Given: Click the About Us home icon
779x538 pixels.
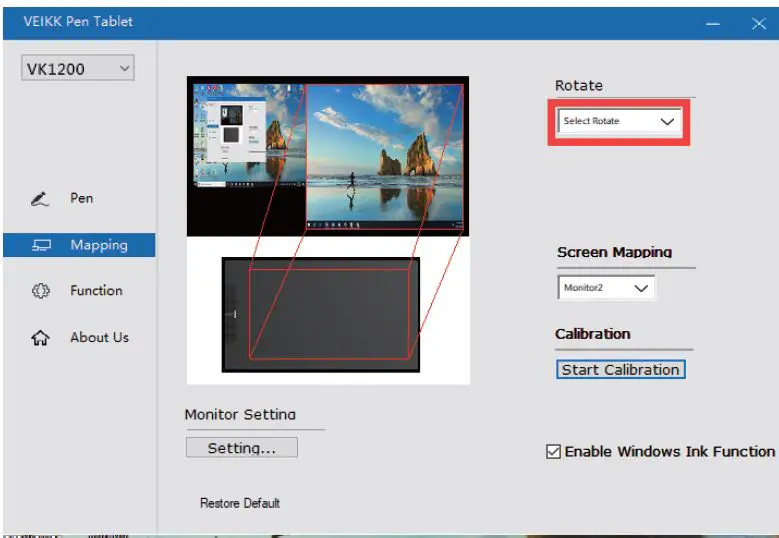Looking at the screenshot, I should click(40, 338).
